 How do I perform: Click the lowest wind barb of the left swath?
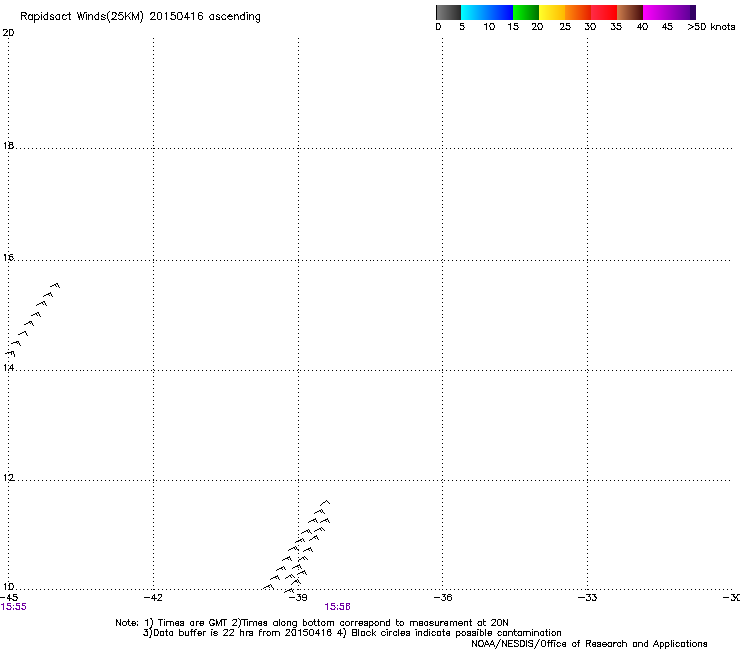[x=10, y=353]
